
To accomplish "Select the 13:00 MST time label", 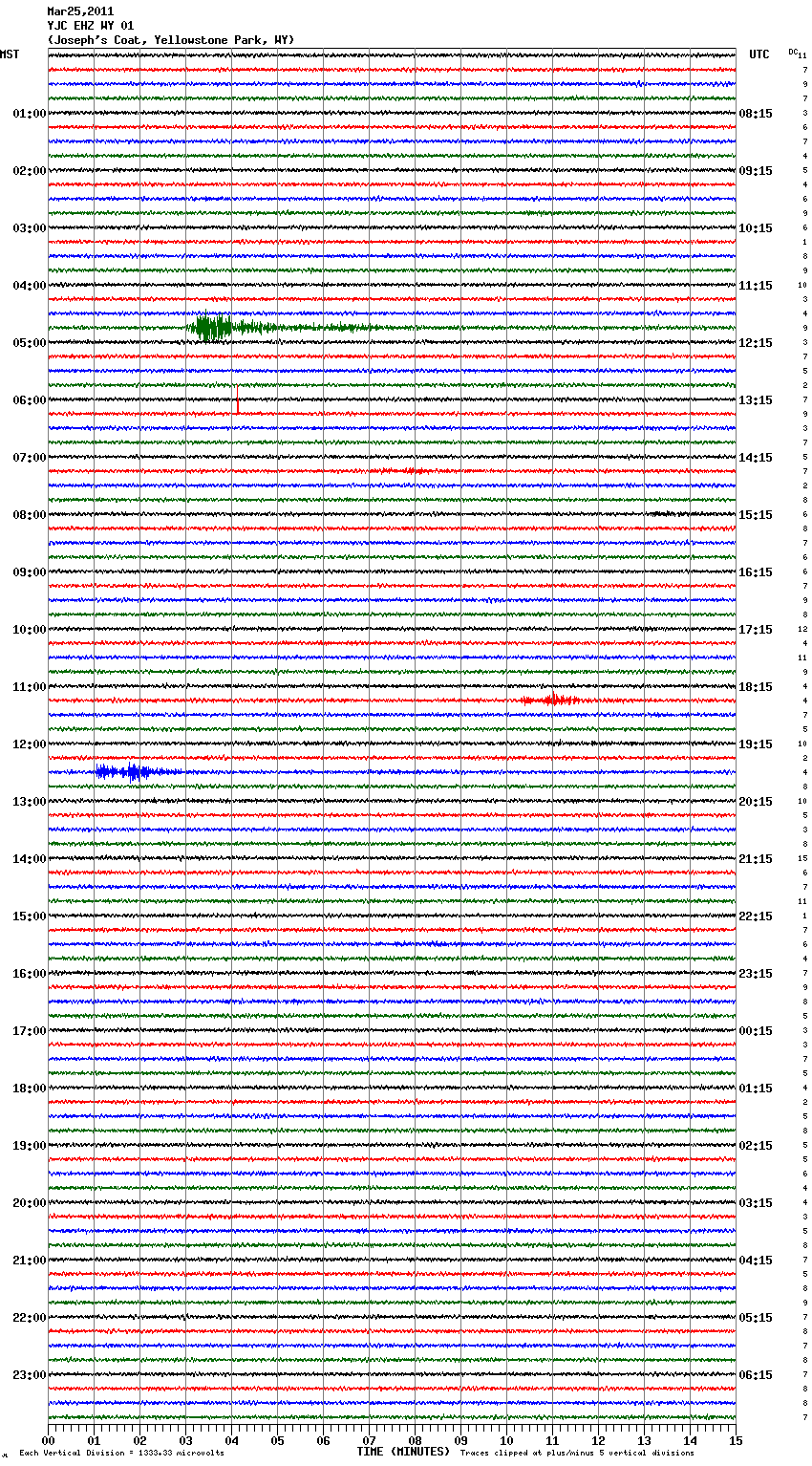I will point(30,802).
